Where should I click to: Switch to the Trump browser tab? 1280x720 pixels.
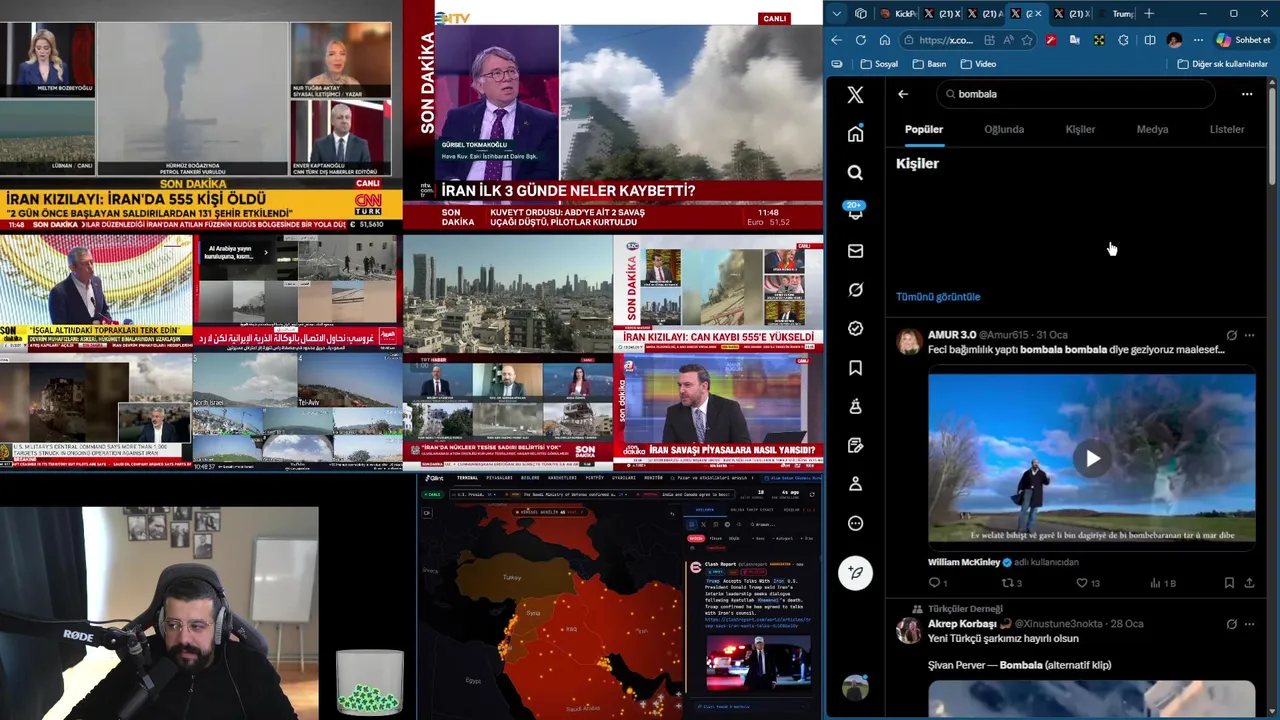[x=1116, y=14]
